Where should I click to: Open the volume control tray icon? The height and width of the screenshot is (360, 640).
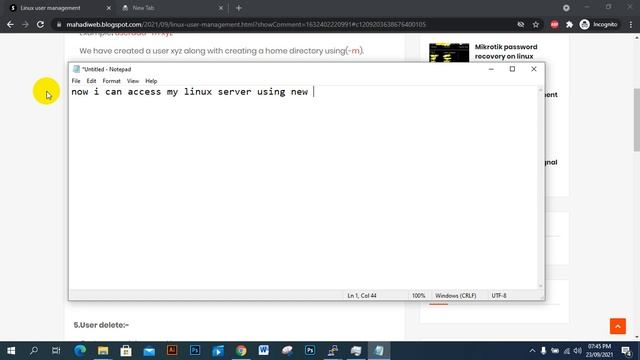point(577,351)
